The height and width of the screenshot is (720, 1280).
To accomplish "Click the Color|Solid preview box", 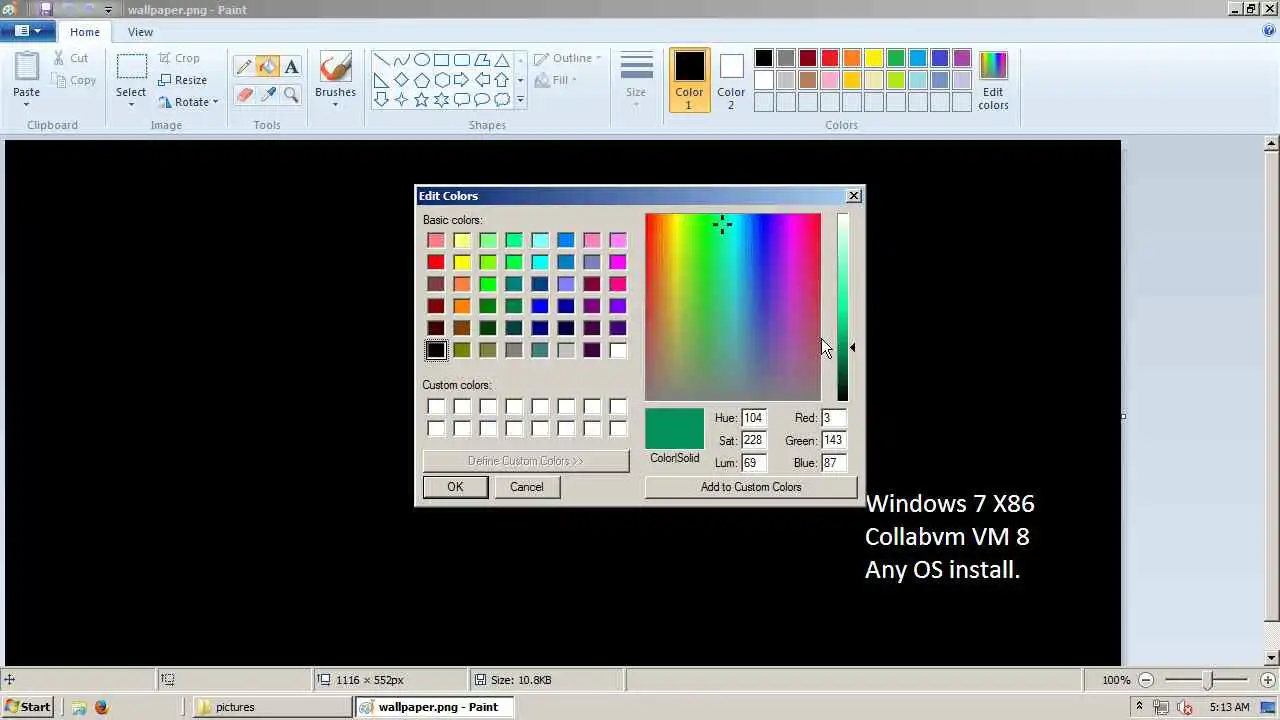I will (675, 428).
